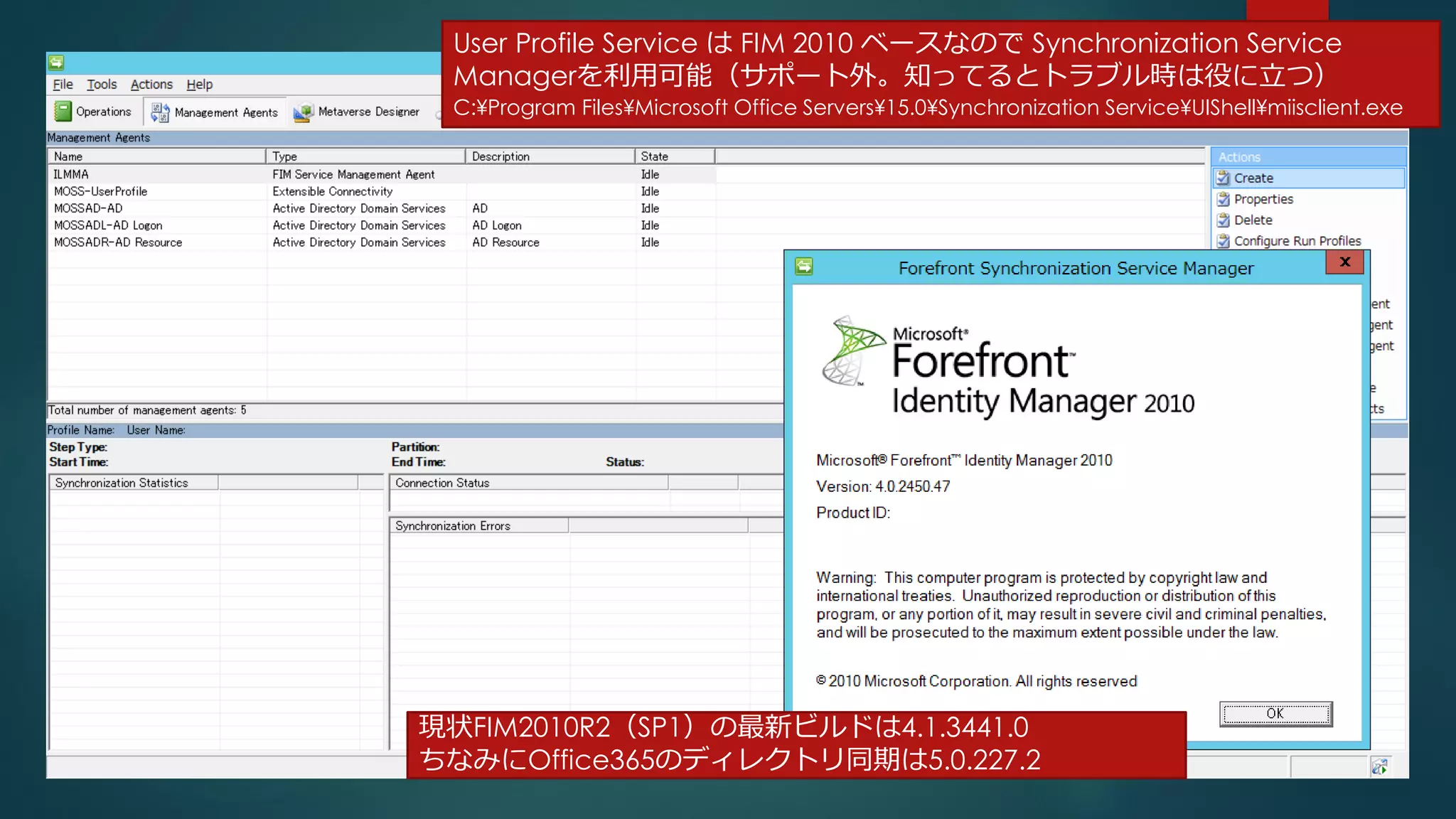Screen dimensions: 1456x819
Task: Open the Metaverse Designer view
Action: pyautogui.click(x=357, y=112)
